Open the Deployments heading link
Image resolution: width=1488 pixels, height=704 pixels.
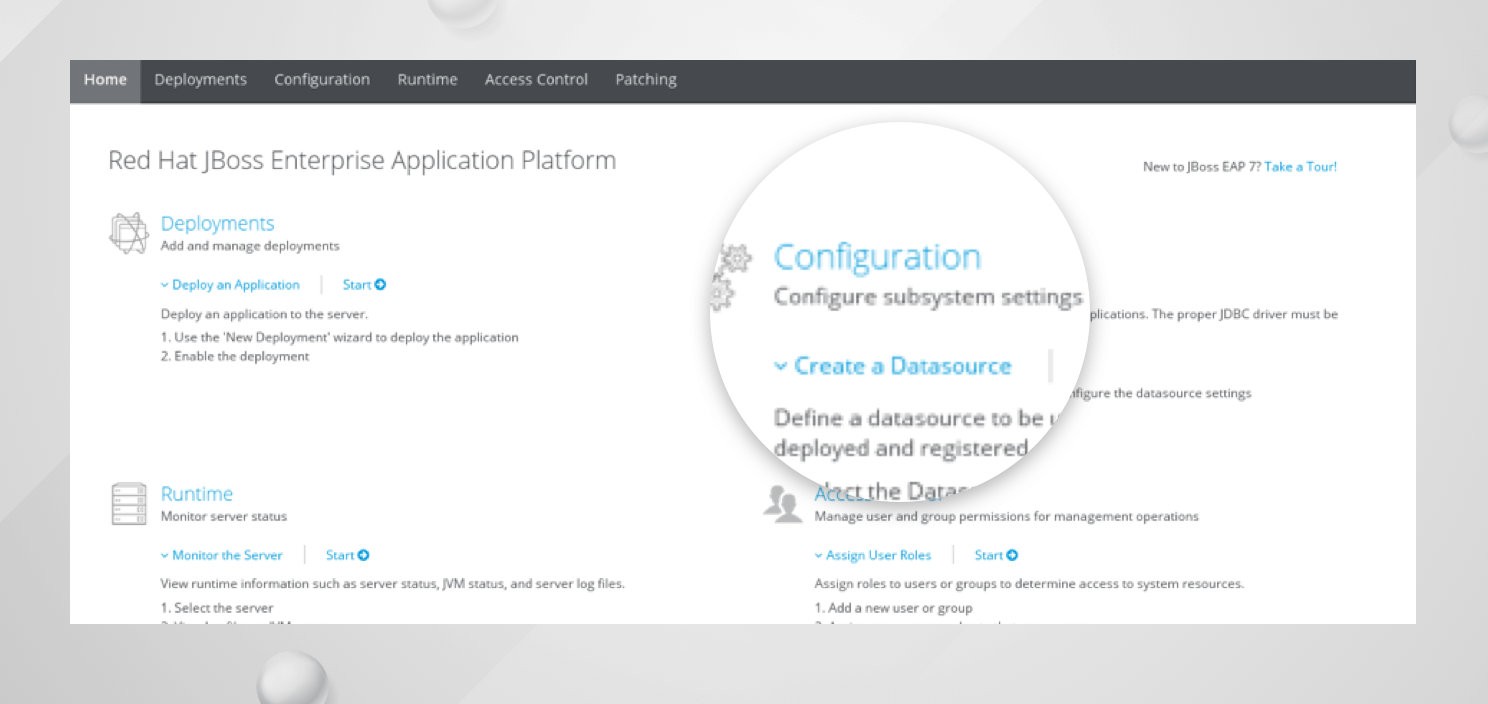(217, 223)
